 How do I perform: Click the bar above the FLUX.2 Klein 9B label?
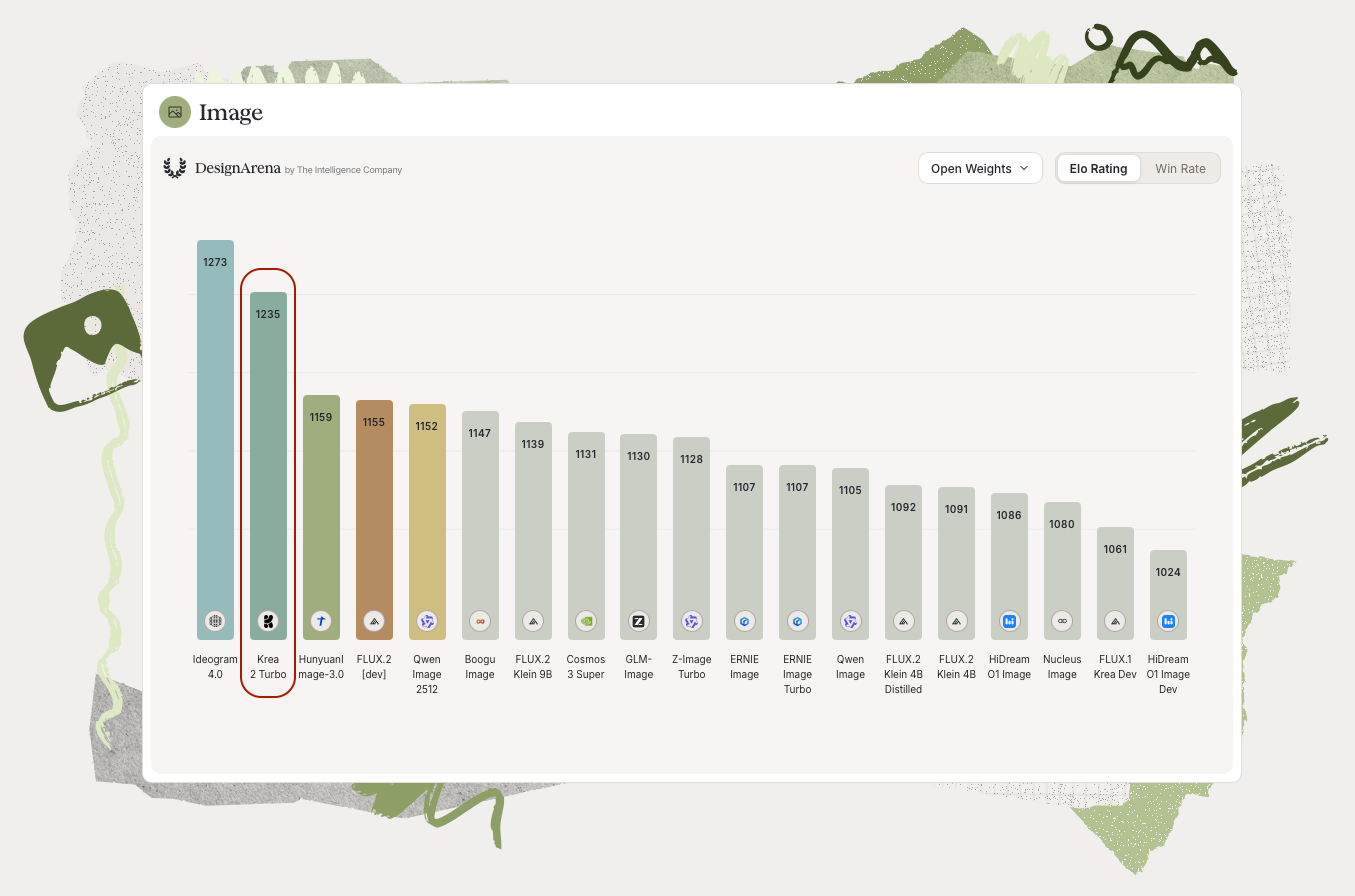(x=533, y=531)
